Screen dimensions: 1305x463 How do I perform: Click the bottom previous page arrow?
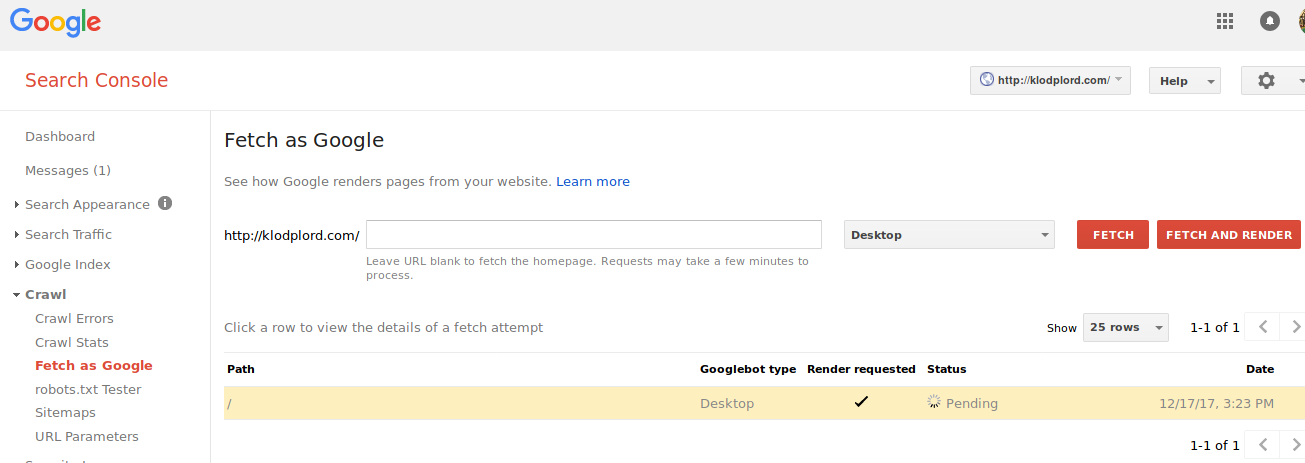[1263, 445]
